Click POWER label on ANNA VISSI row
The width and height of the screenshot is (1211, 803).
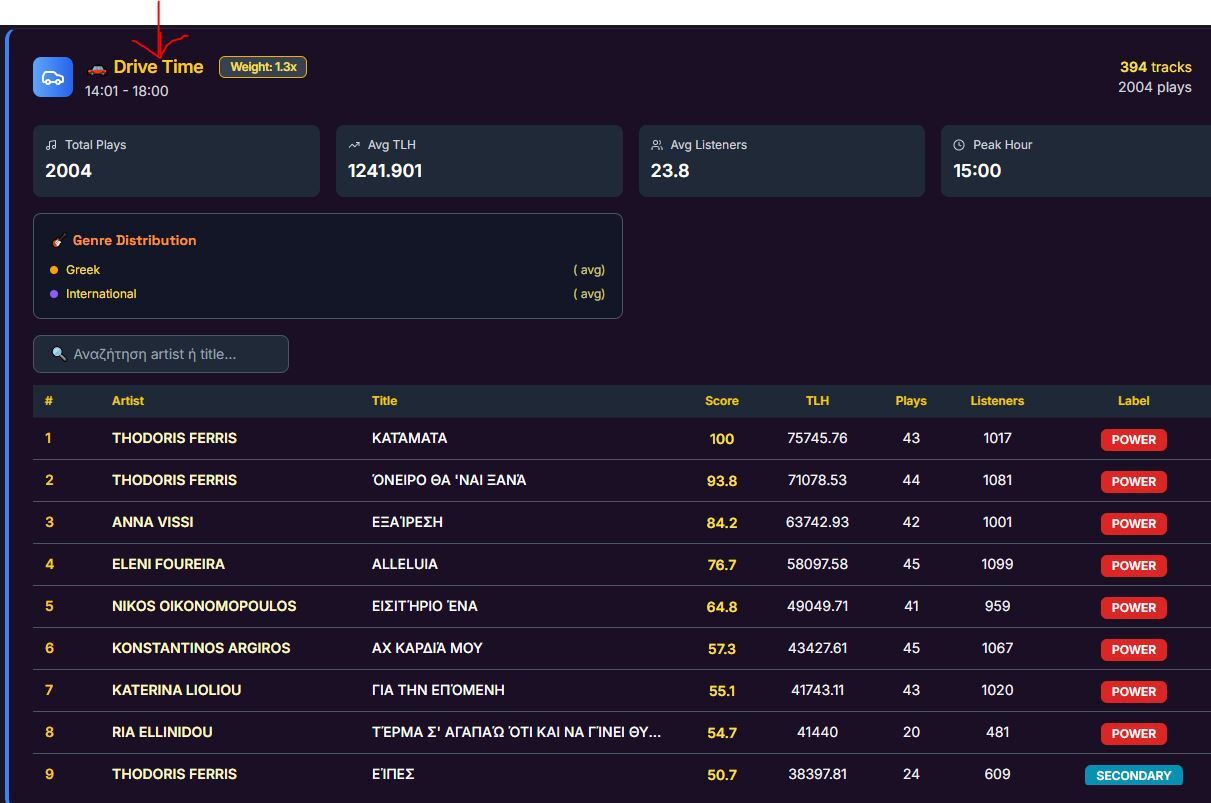point(1133,523)
